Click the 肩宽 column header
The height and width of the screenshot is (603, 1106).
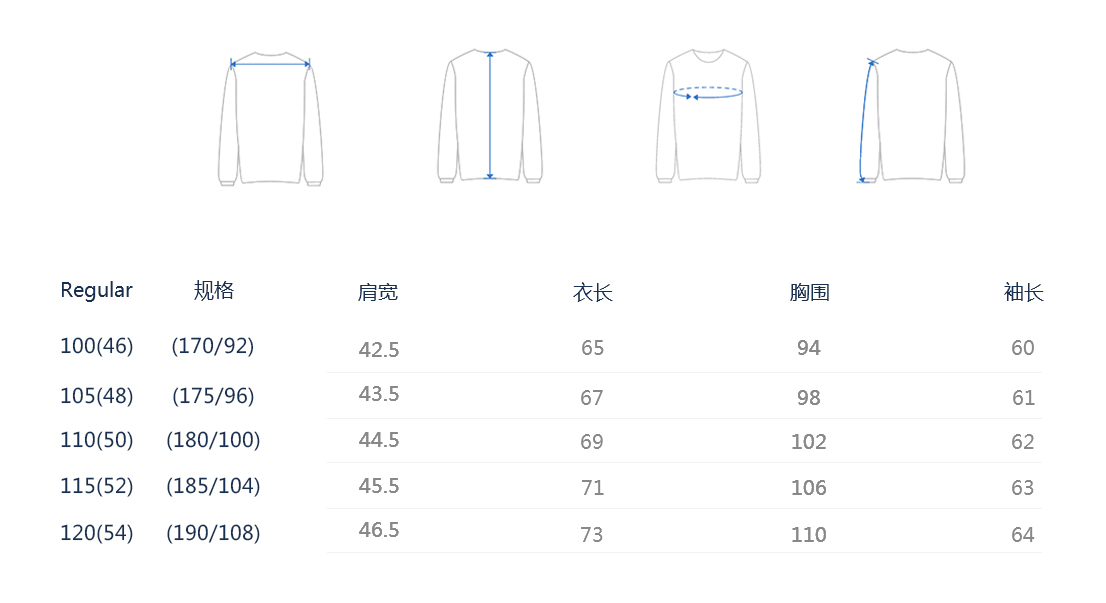tap(378, 292)
